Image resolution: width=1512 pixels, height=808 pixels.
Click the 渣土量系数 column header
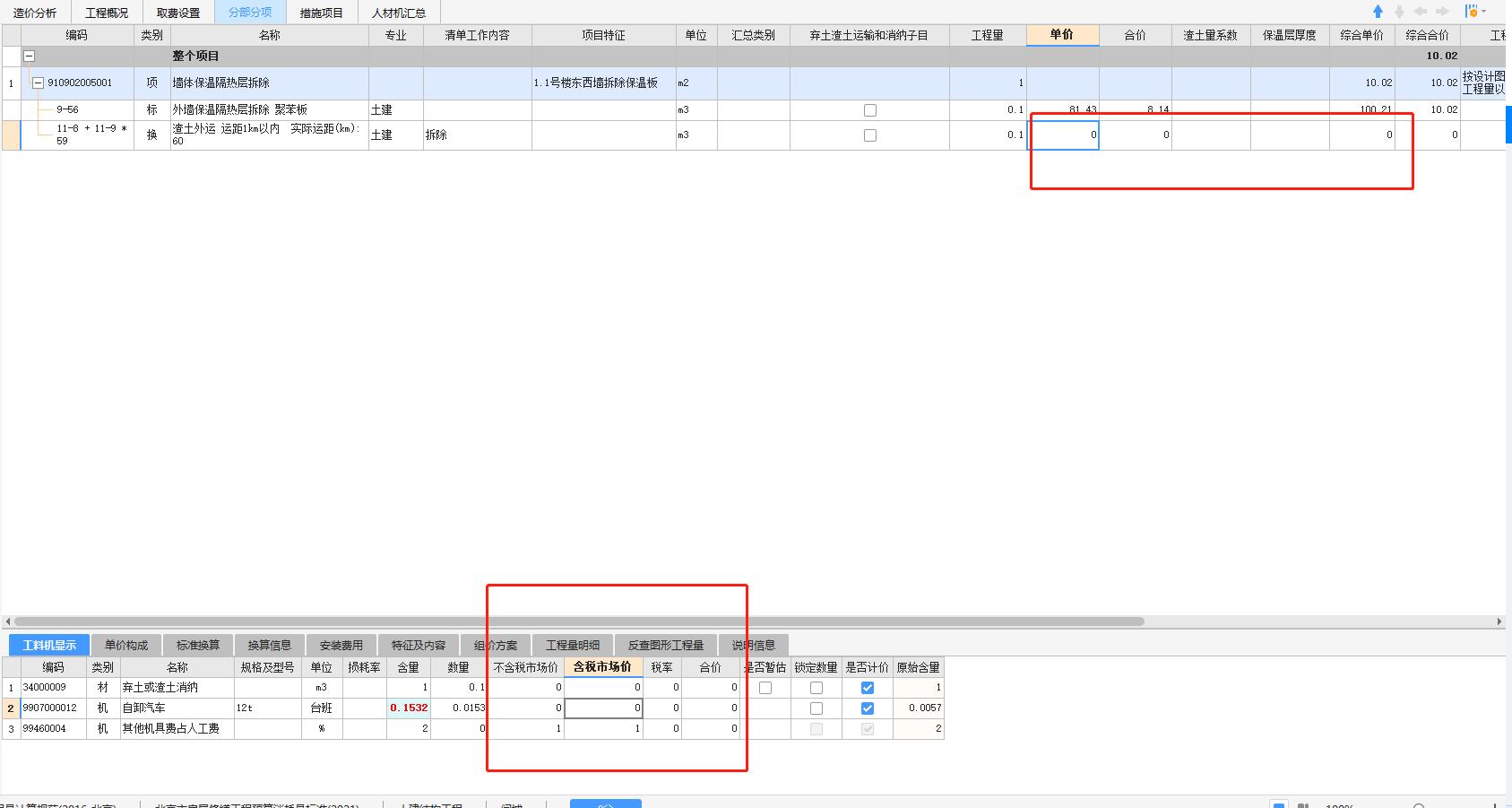pos(1210,35)
